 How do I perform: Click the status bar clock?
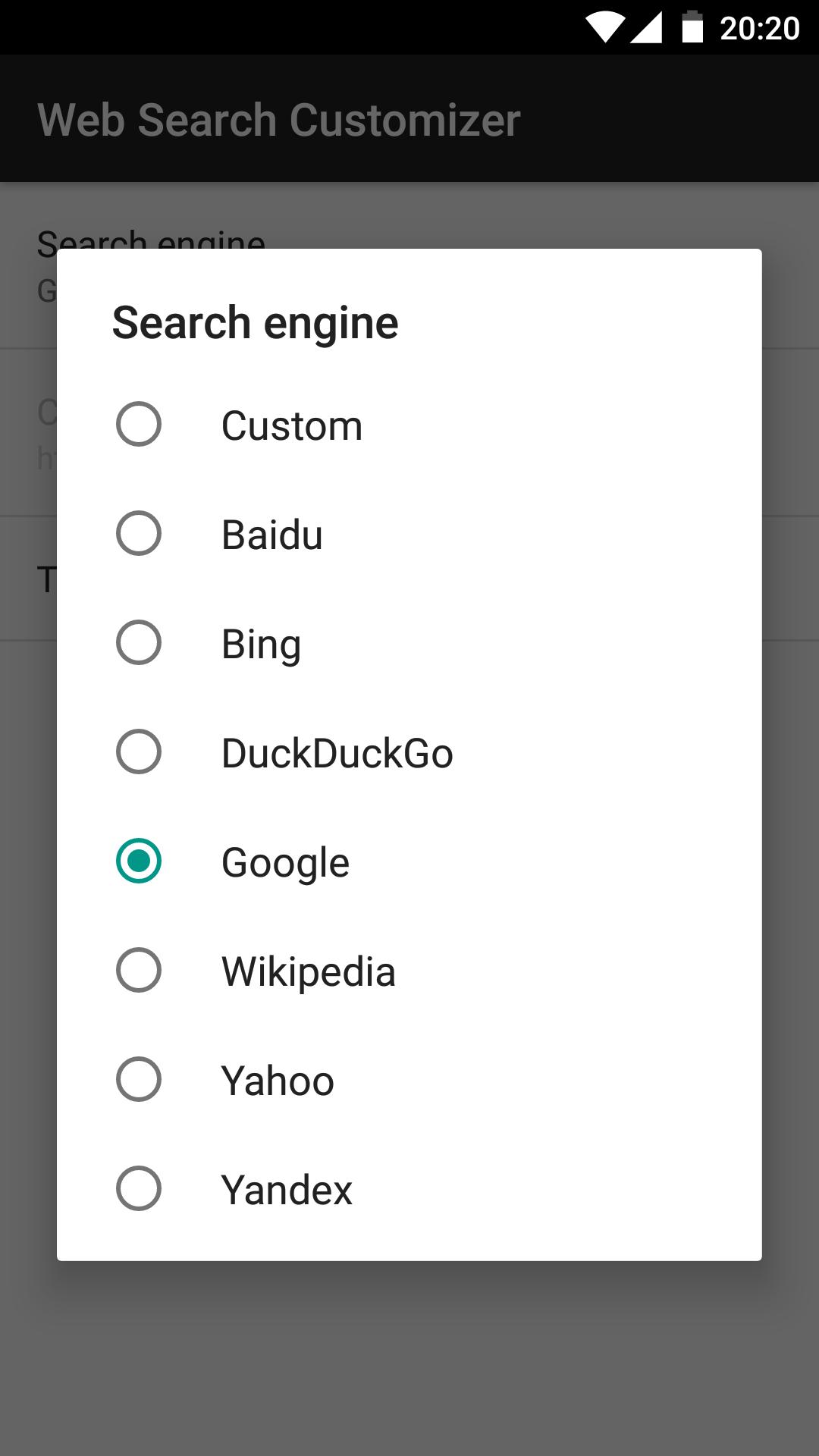[x=759, y=29]
